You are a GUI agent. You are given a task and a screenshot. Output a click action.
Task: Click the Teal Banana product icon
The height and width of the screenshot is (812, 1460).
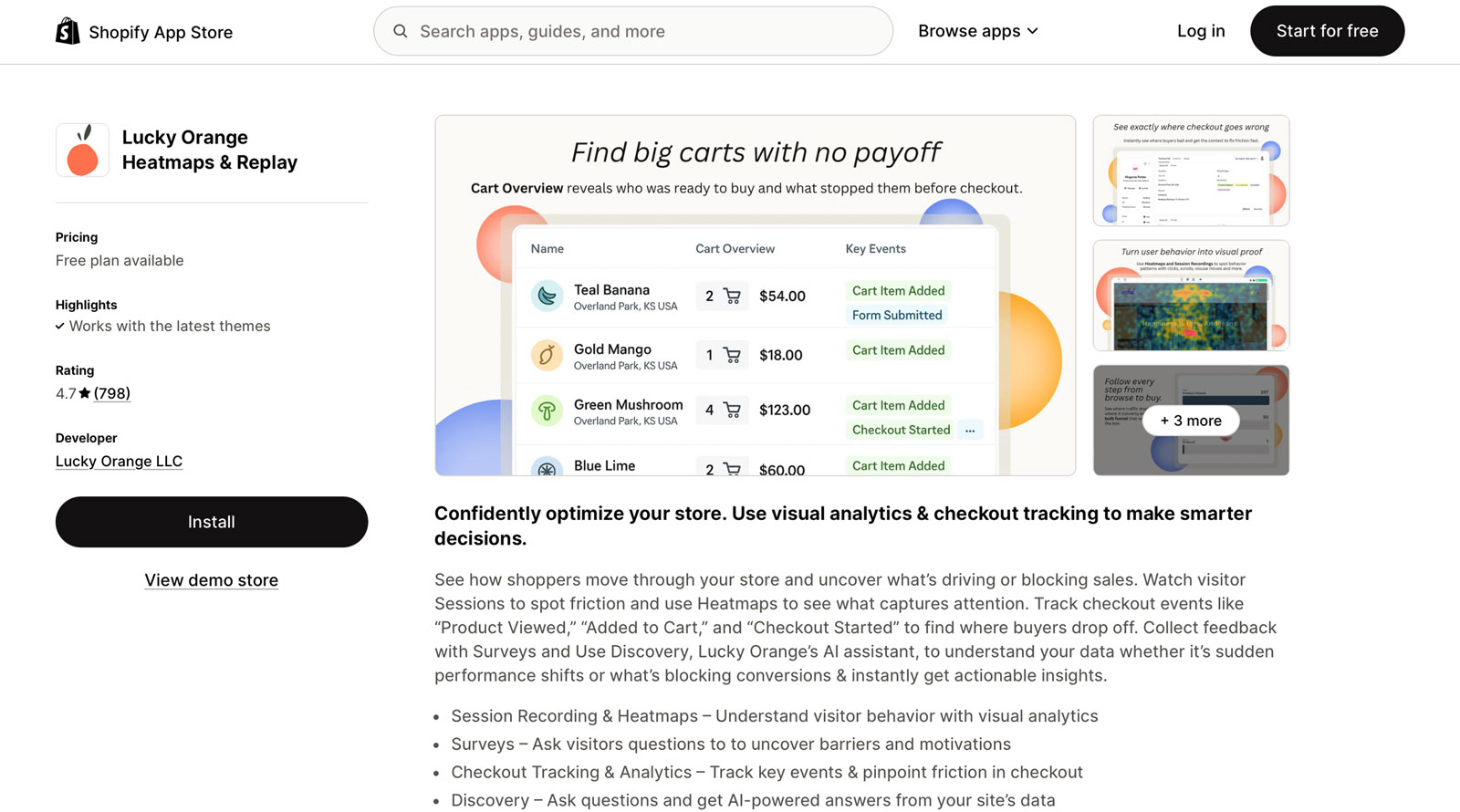pyautogui.click(x=546, y=296)
